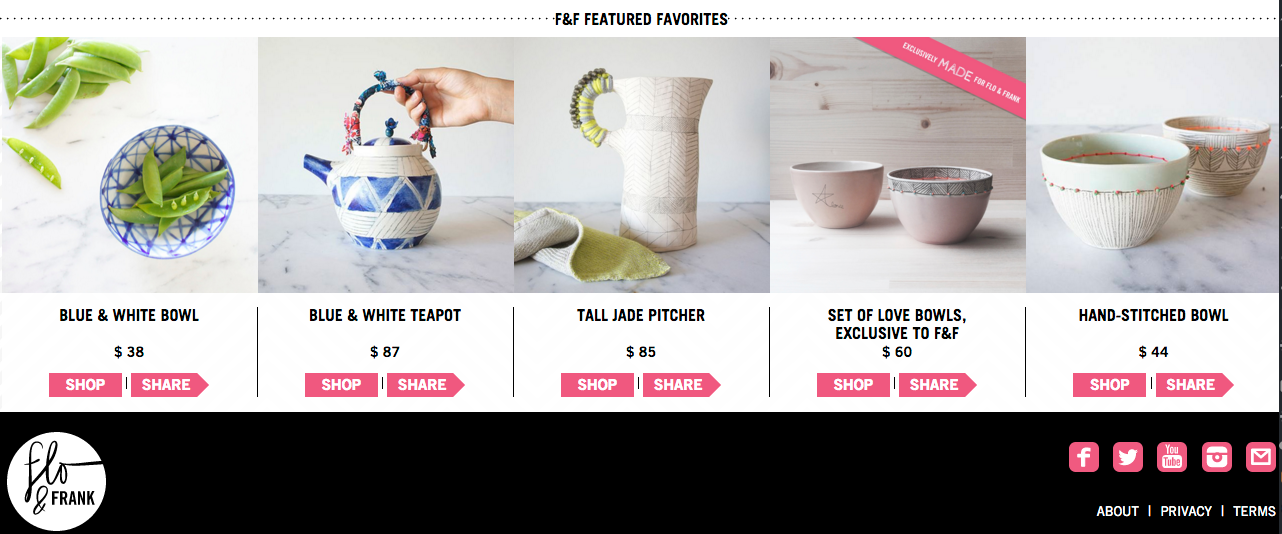Click the email envelope icon
Image resolution: width=1282 pixels, height=534 pixels.
point(1261,457)
